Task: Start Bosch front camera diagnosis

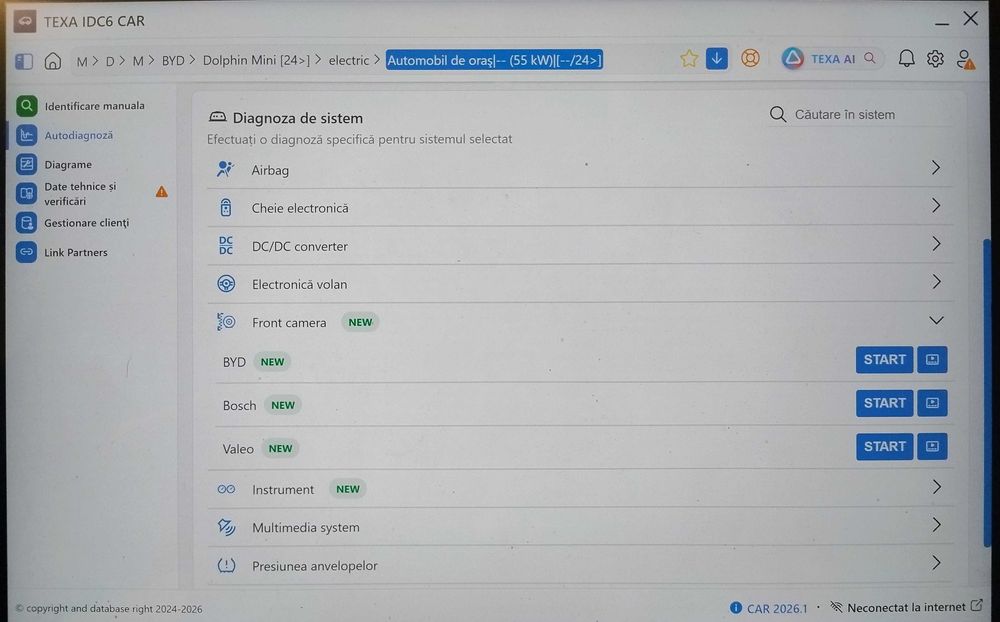Action: pyautogui.click(x=885, y=403)
